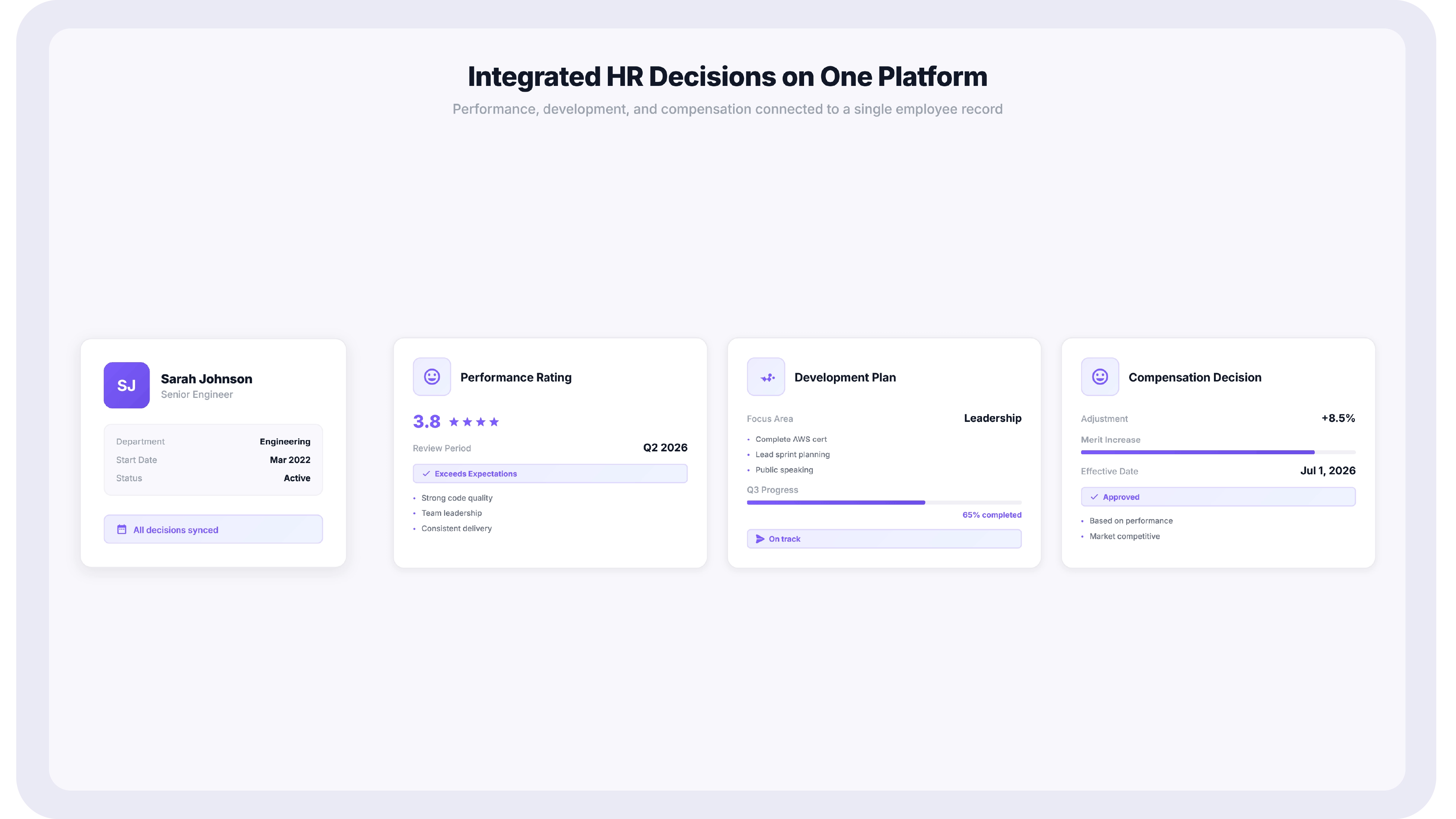Viewport: 1456px width, 819px height.
Task: Click the Start Date label
Action: coord(136,460)
